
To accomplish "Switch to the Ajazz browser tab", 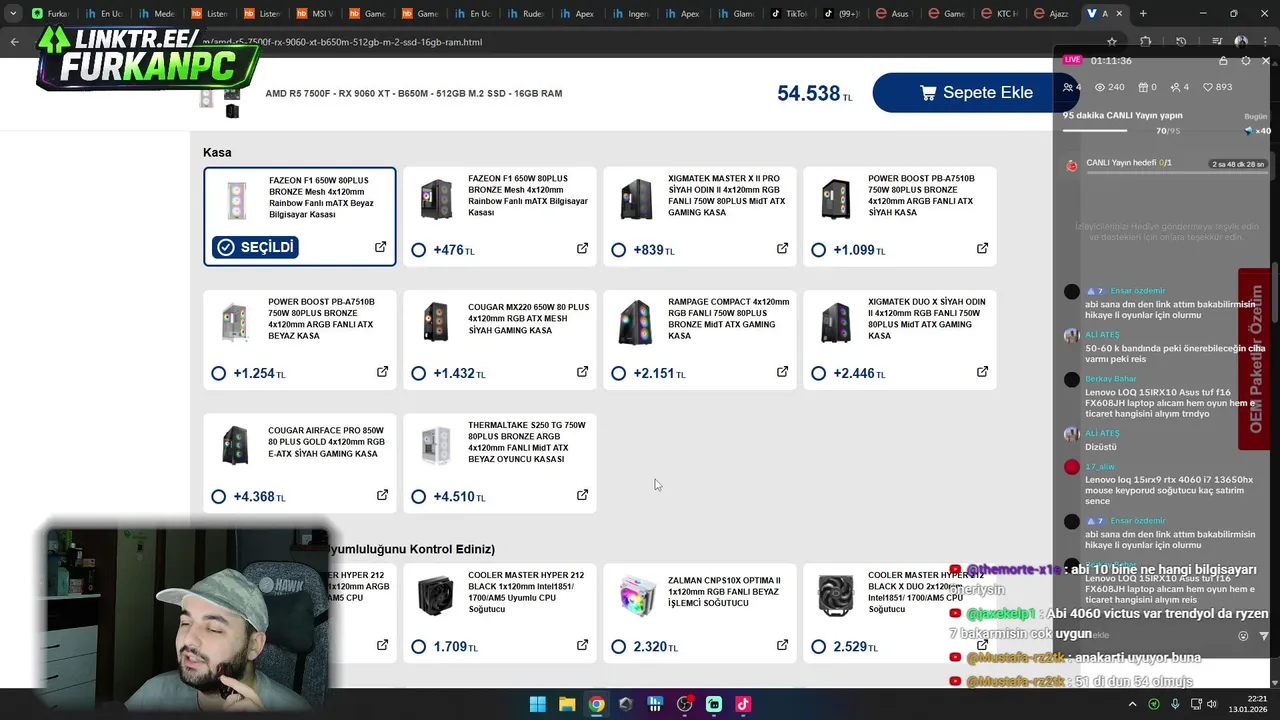I will (x=1050, y=14).
